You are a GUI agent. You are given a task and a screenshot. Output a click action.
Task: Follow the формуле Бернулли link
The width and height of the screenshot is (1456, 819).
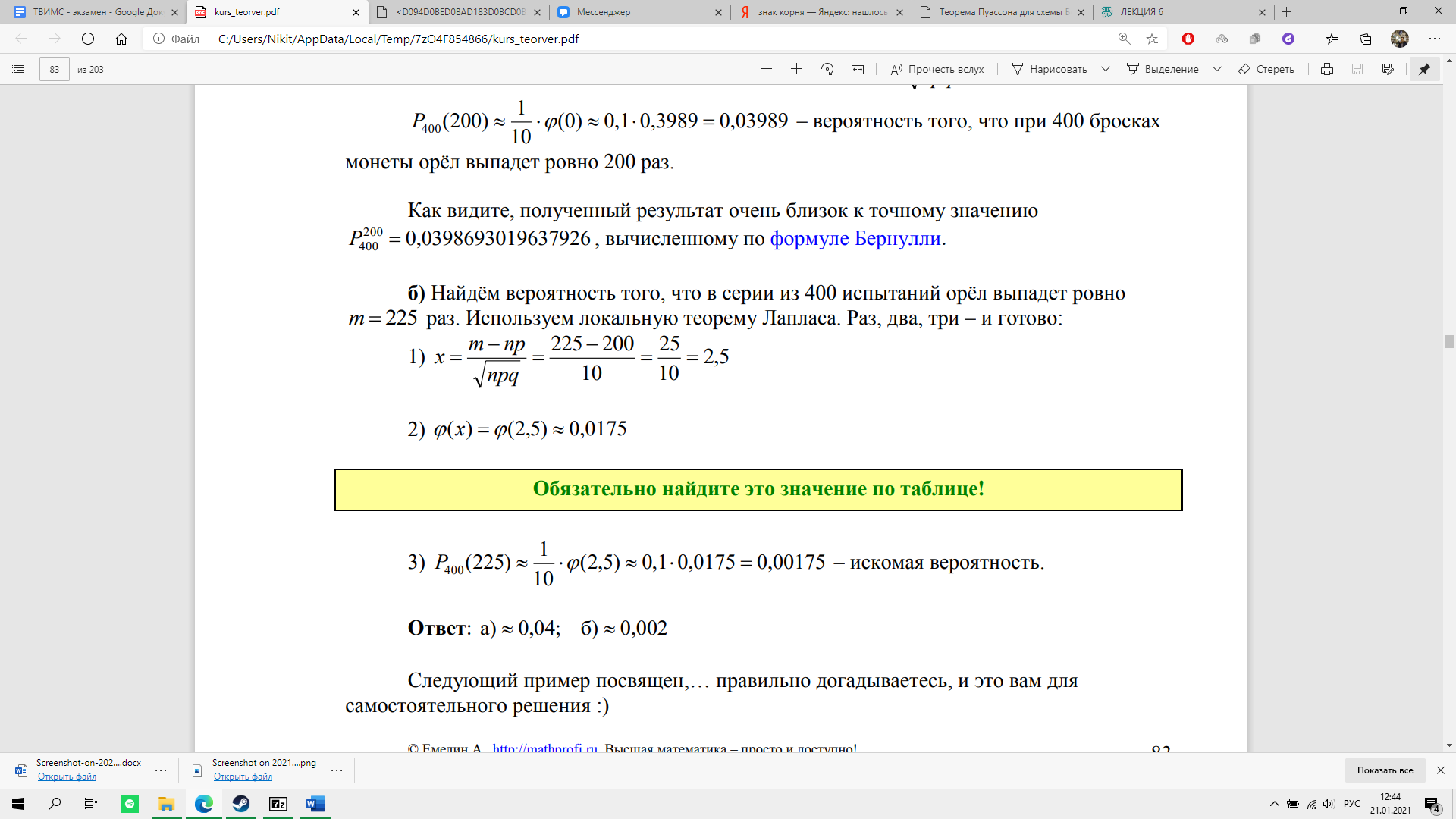pyautogui.click(x=855, y=238)
